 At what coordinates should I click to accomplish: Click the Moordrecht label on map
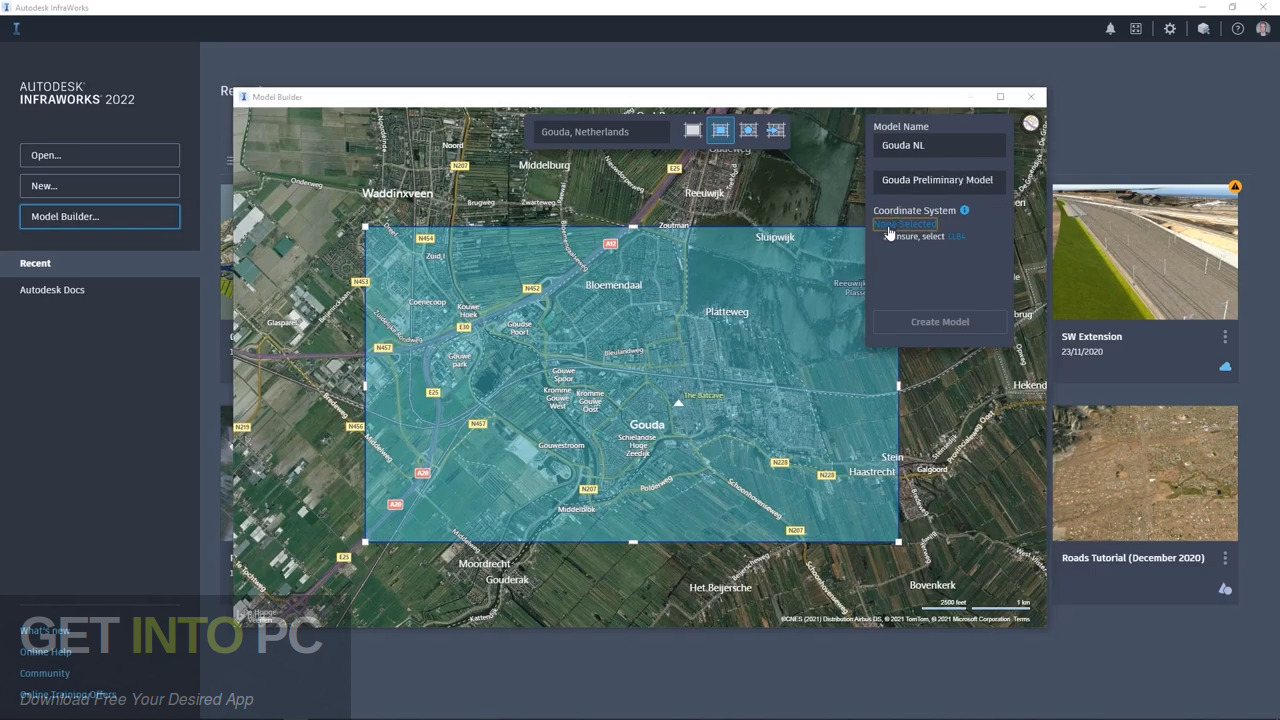pos(484,564)
